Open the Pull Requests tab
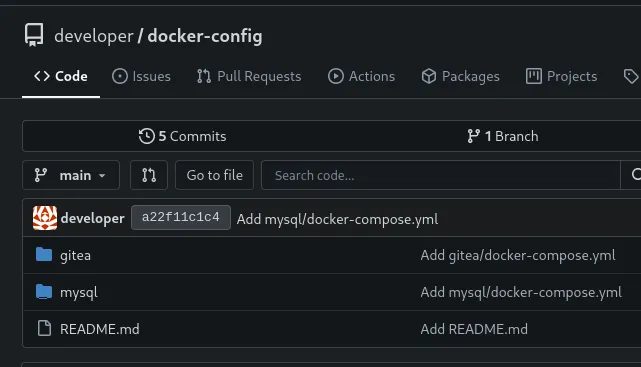The height and width of the screenshot is (367, 641). pos(249,76)
